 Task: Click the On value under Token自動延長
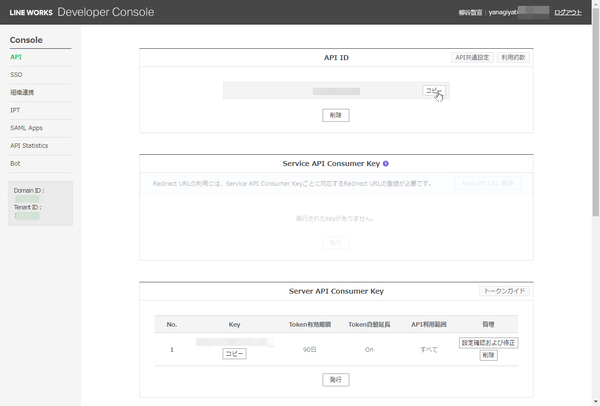point(369,349)
